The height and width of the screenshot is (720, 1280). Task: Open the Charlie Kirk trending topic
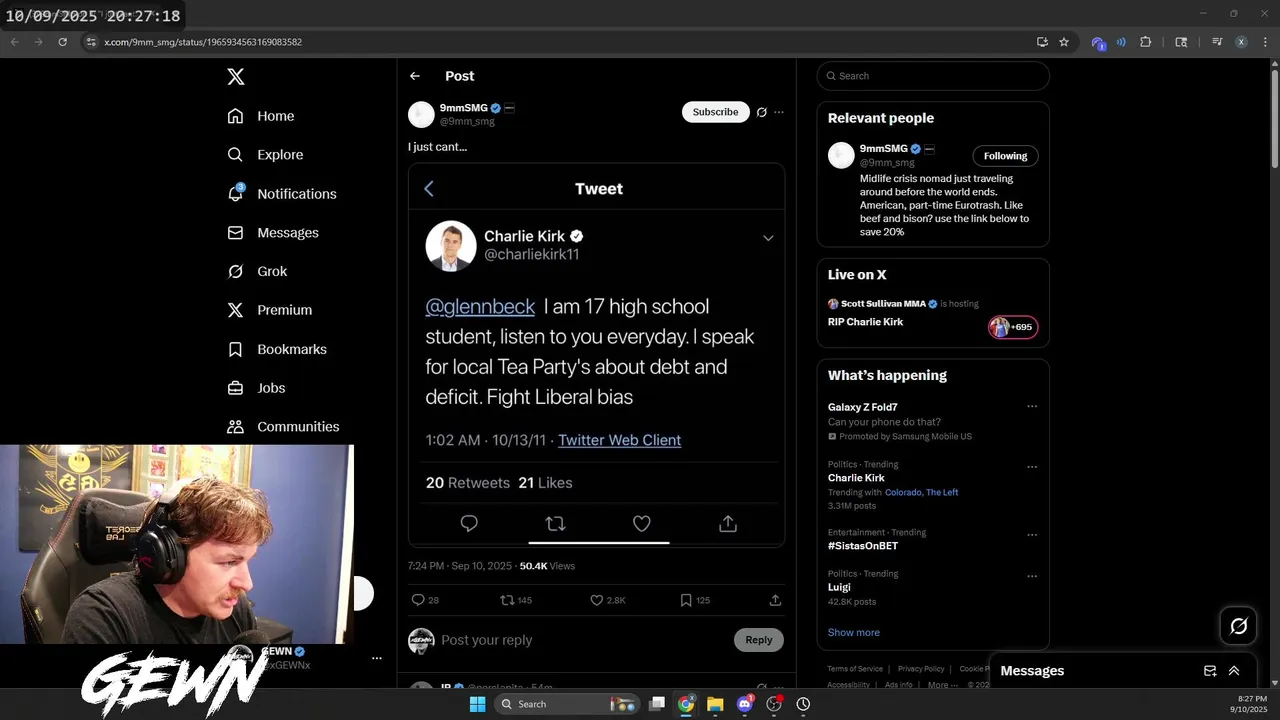(x=856, y=478)
